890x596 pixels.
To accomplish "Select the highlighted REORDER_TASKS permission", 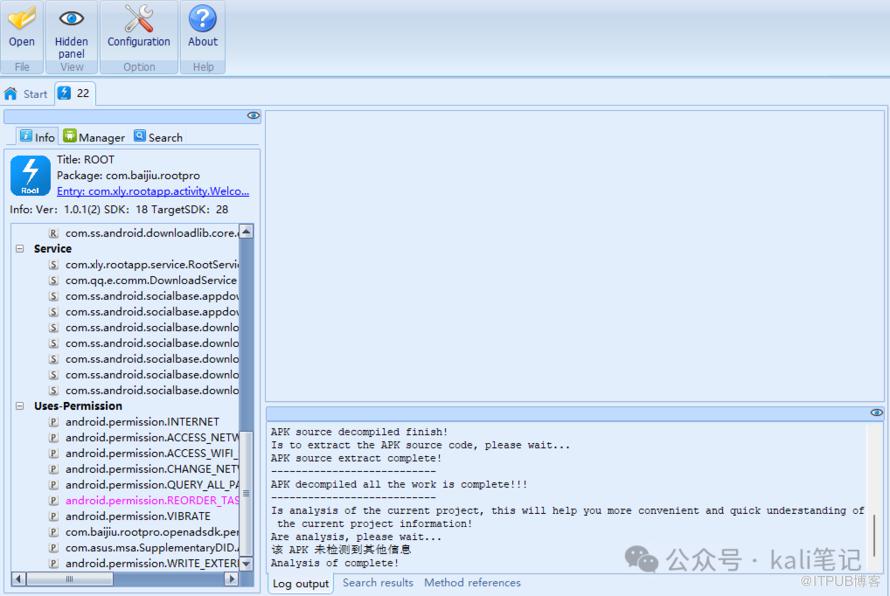I will 152,500.
